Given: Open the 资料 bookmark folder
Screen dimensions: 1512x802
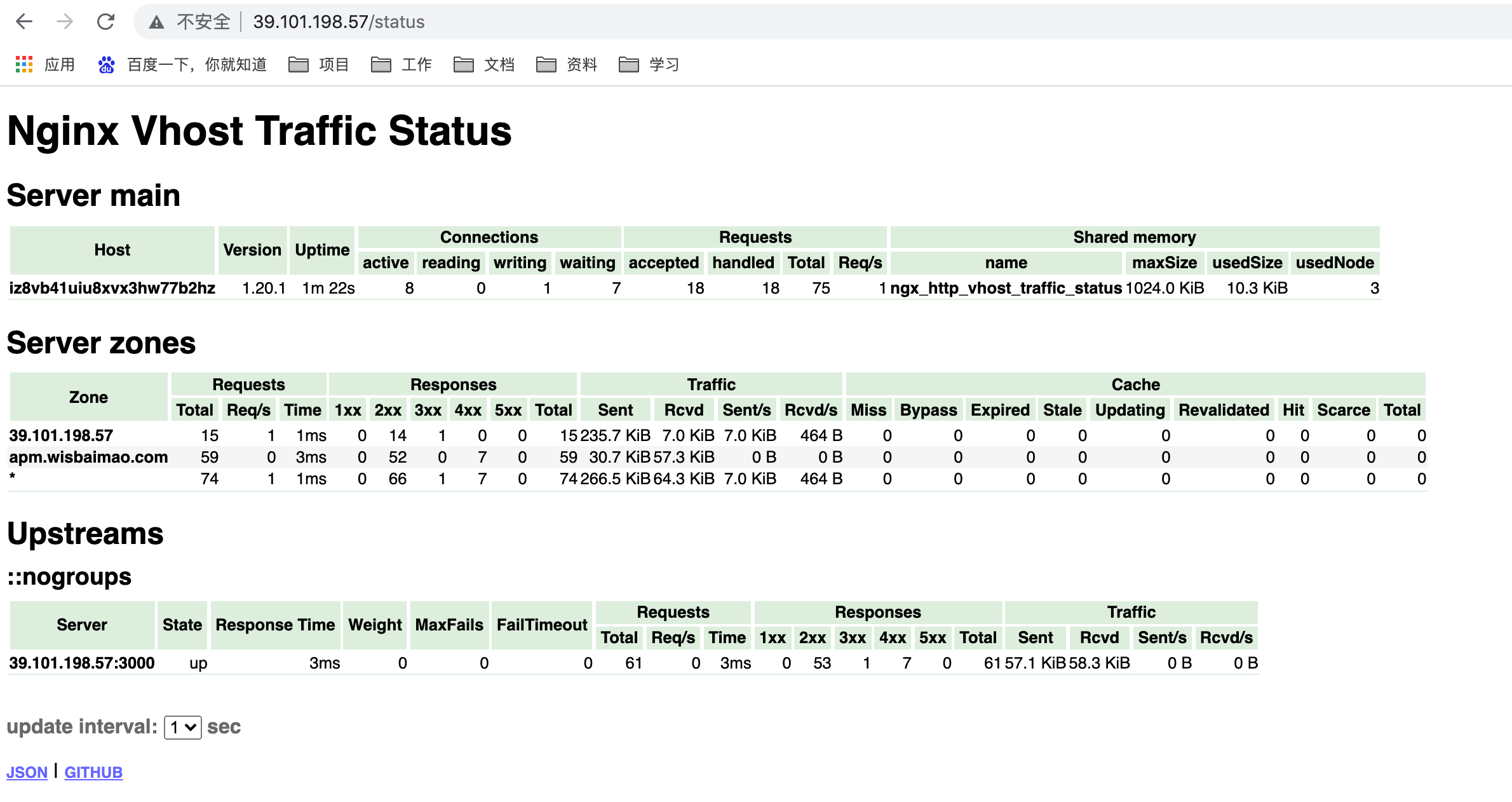Looking at the screenshot, I should [567, 64].
